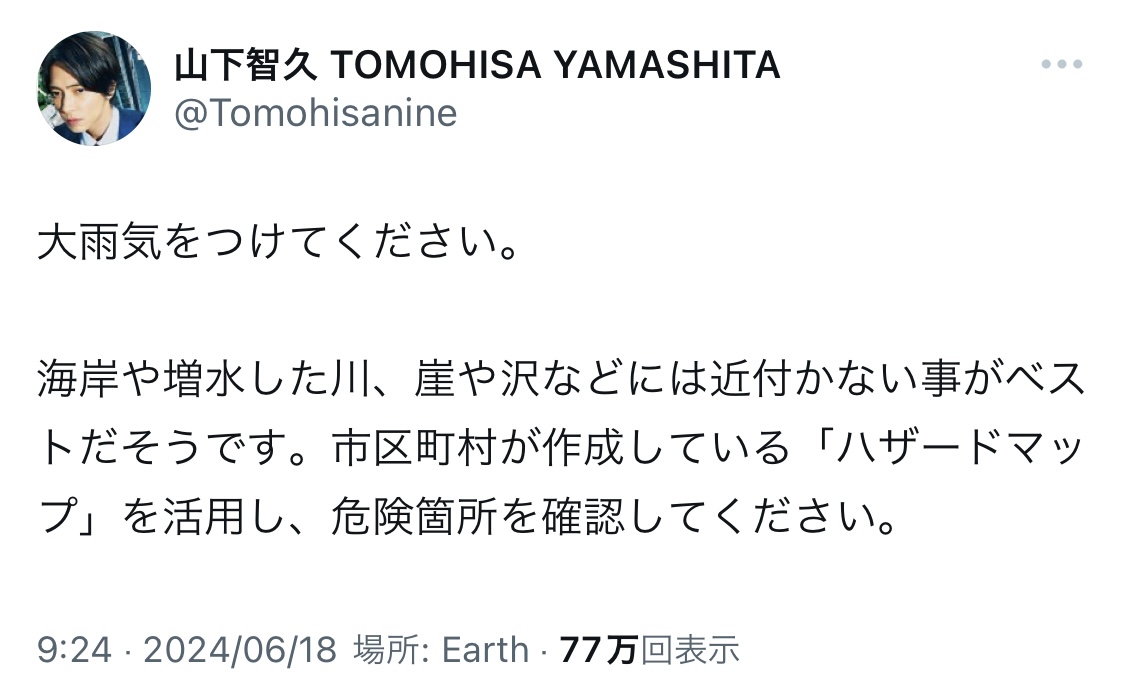Click the @Tomohisanine handle
This screenshot has width=1125, height=692.
[x=315, y=113]
